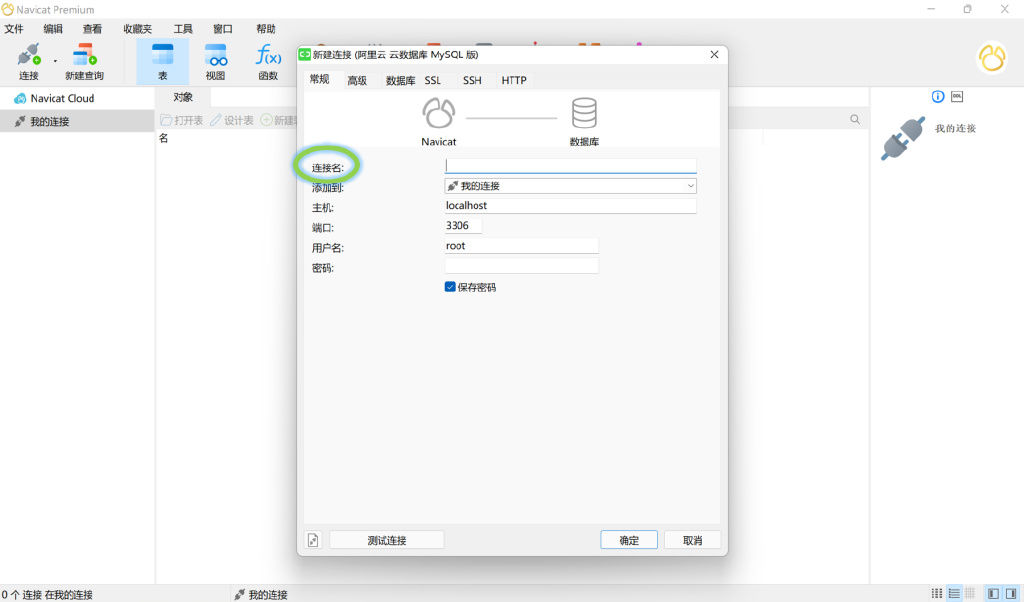Toggle the right information pane
This screenshot has height=602, width=1024.
[1011, 594]
